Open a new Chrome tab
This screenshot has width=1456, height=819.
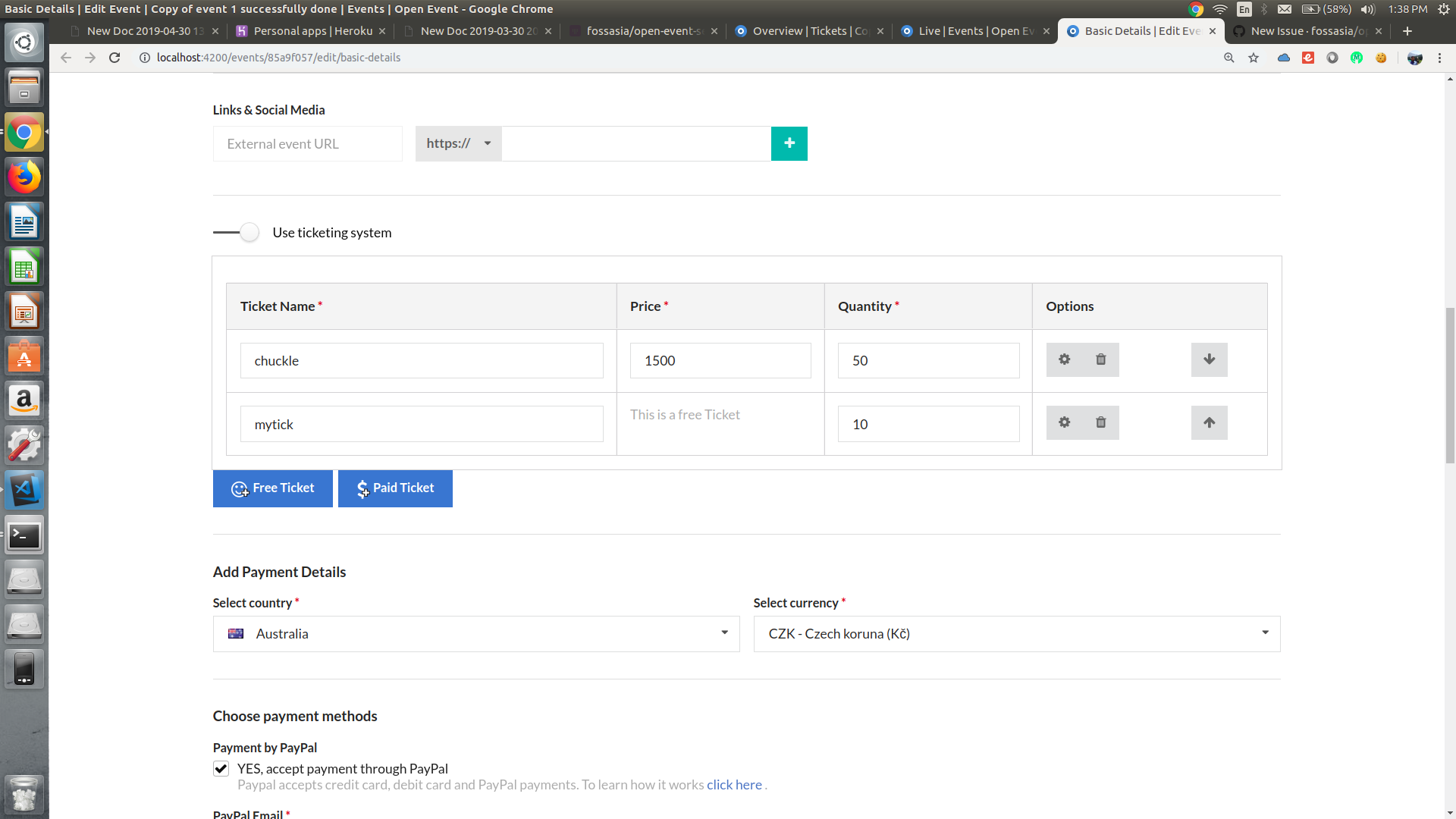click(x=1407, y=31)
